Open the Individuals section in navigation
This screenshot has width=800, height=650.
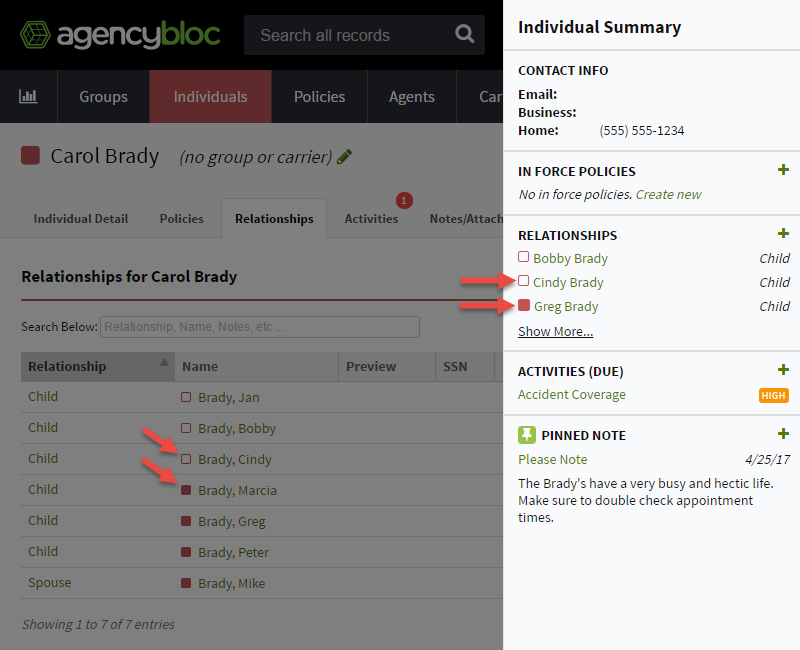pos(210,96)
